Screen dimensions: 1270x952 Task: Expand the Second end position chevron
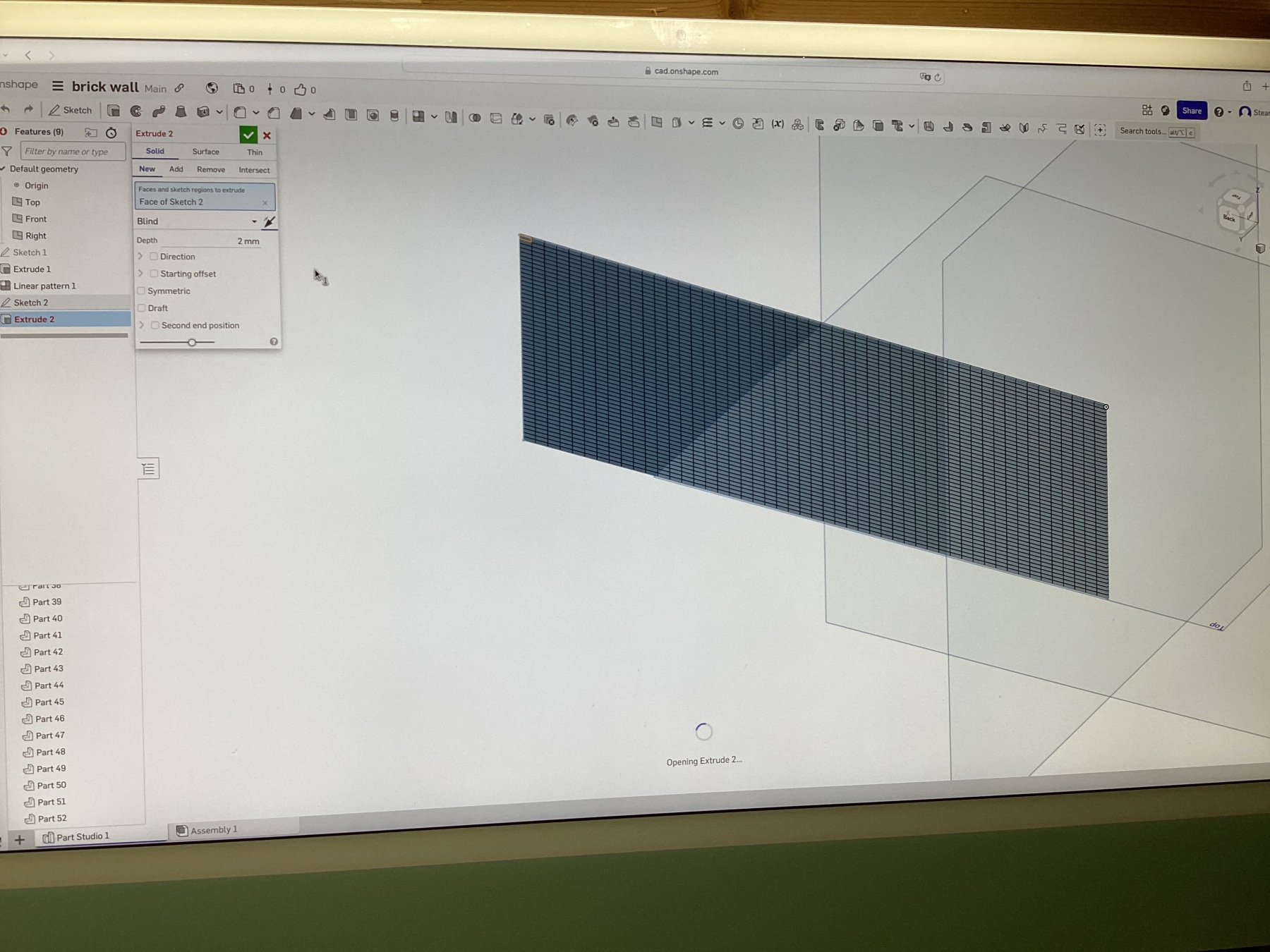pyautogui.click(x=142, y=324)
